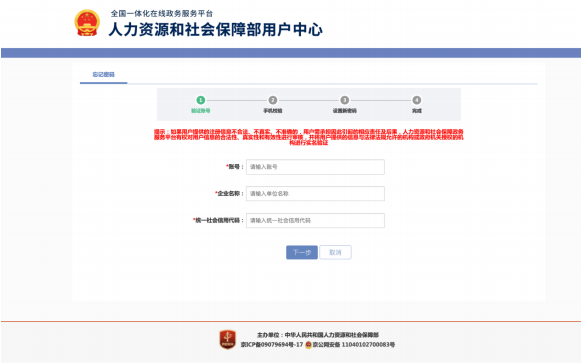Focus the 统一社会信用代码 input field
This screenshot has height=363, width=581.
coord(315,220)
